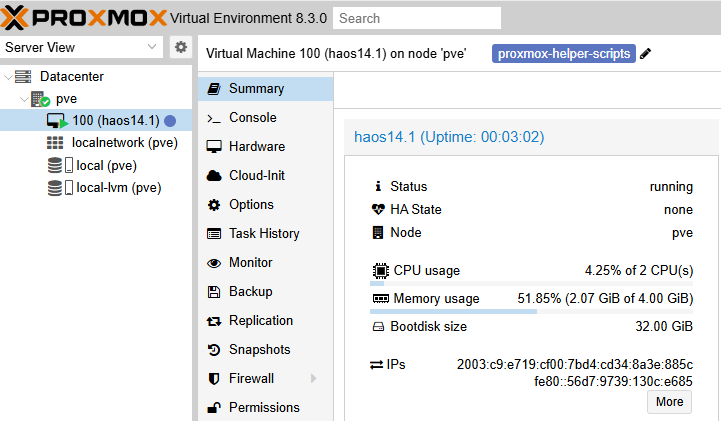
Task: Focus the Search input field
Action: [x=417, y=18]
